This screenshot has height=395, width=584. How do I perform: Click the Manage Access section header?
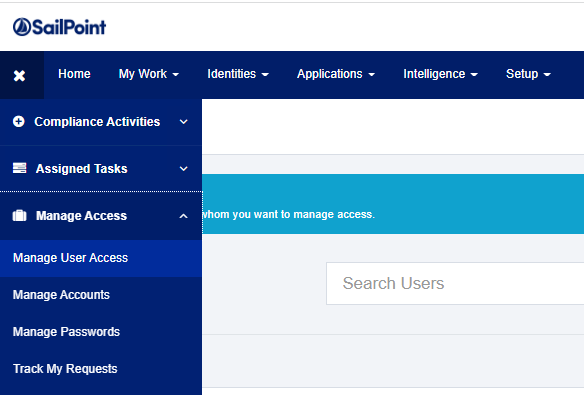point(101,216)
